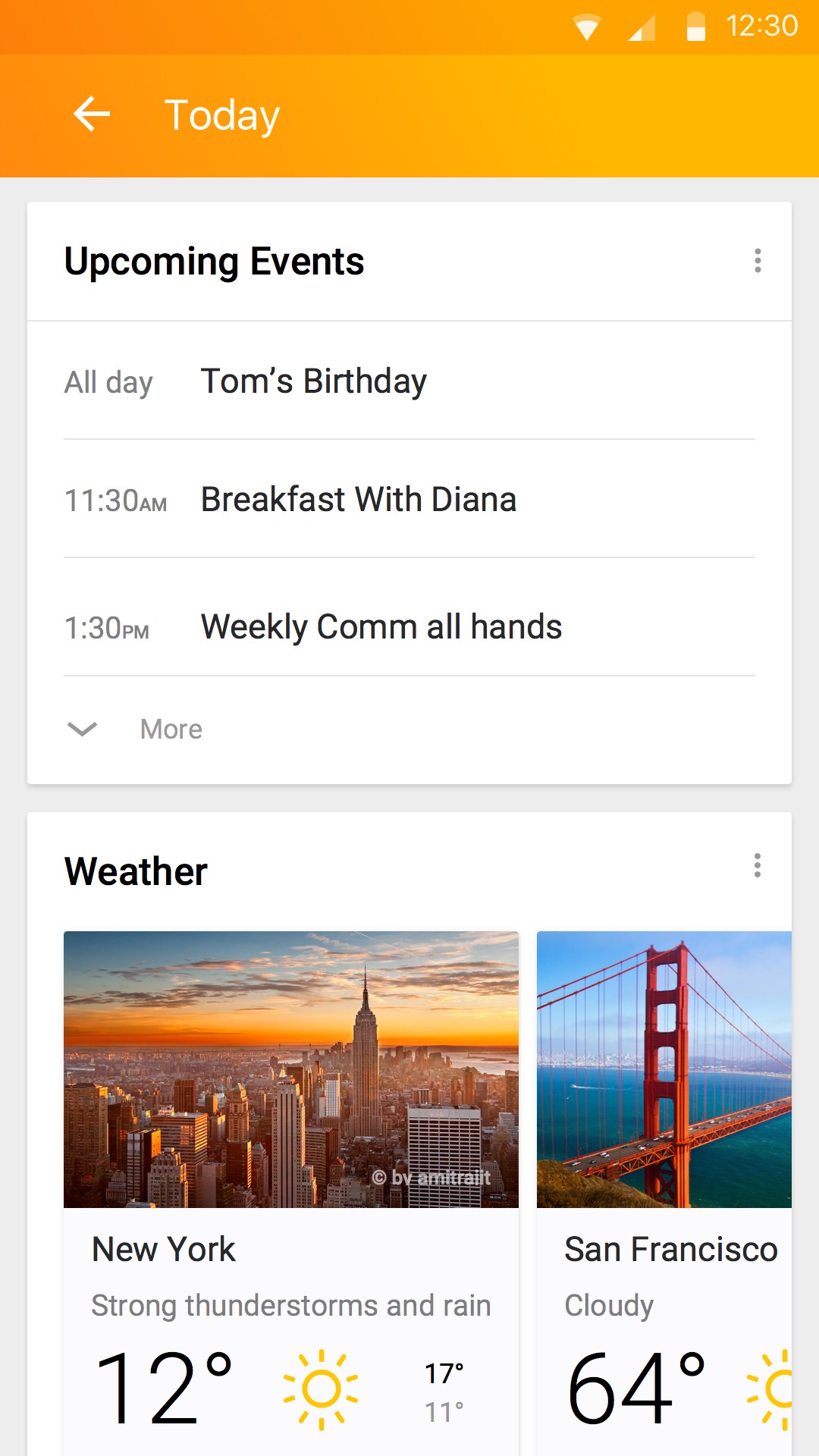Tap the battery status icon
This screenshot has width=819, height=1456.
(695, 27)
